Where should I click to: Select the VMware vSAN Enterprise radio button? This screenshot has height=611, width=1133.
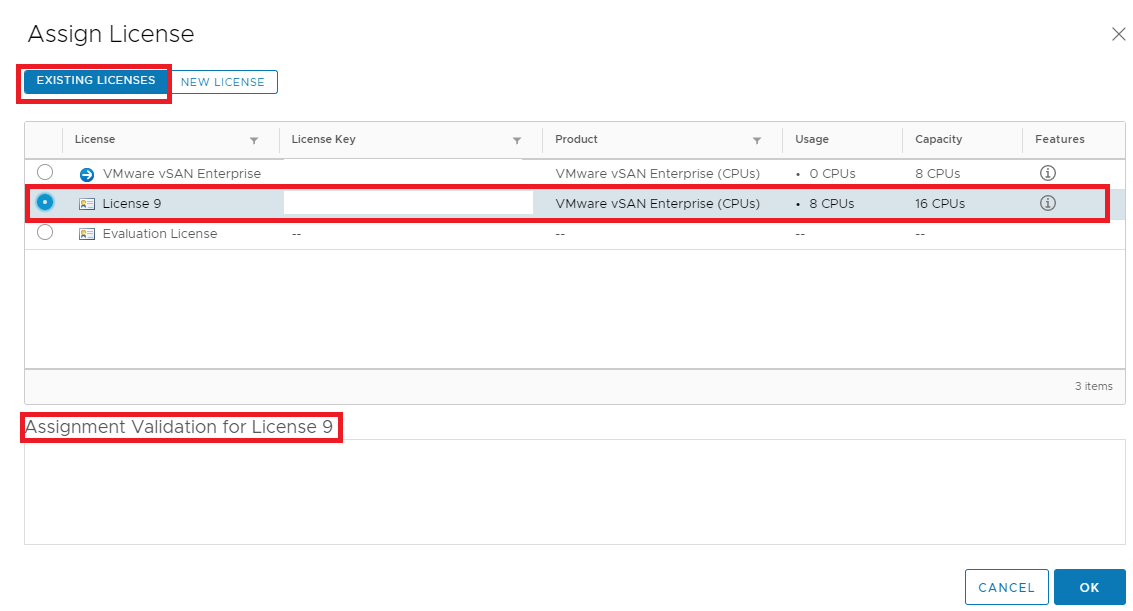(x=45, y=172)
